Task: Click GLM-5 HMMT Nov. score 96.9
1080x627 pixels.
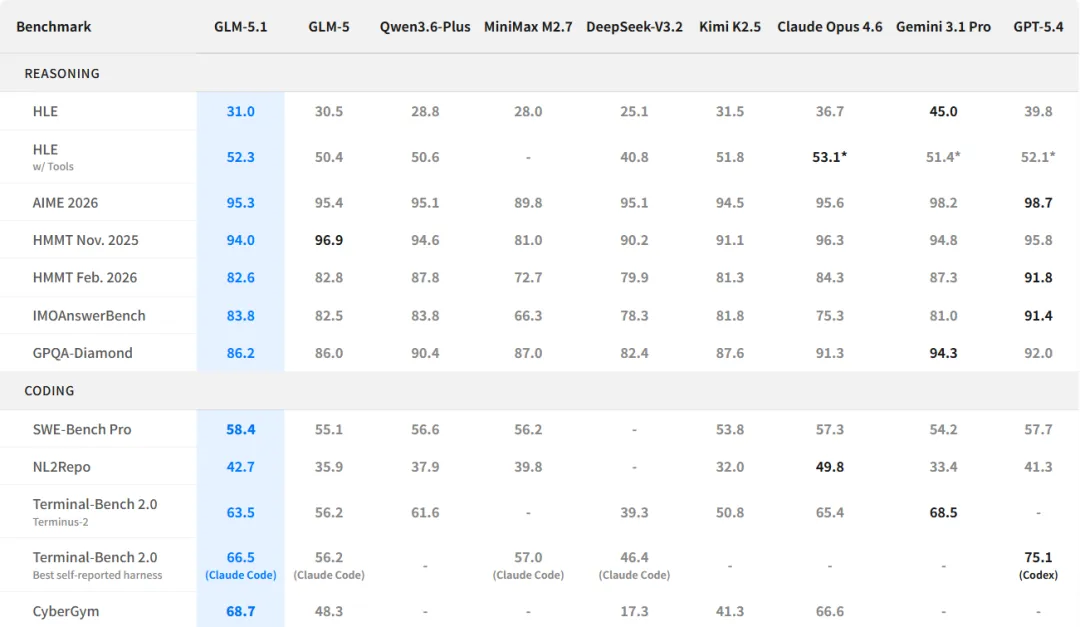Action: [x=329, y=240]
